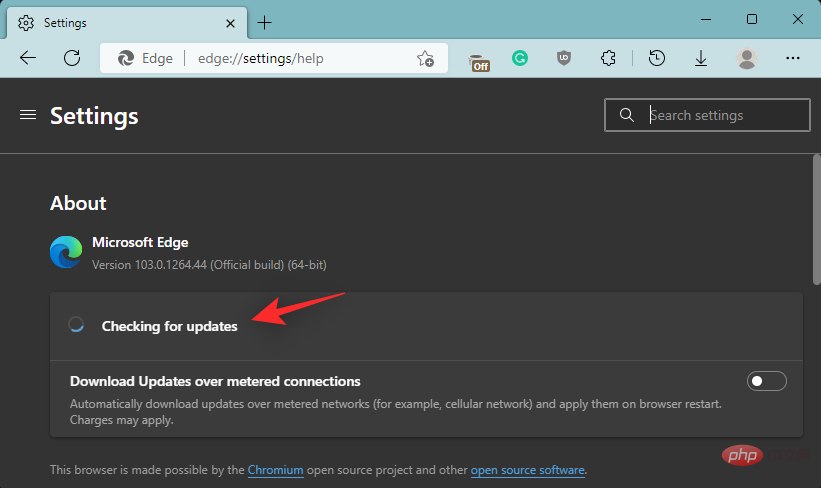
Task: Maximize the browser window
Action: coord(752,19)
